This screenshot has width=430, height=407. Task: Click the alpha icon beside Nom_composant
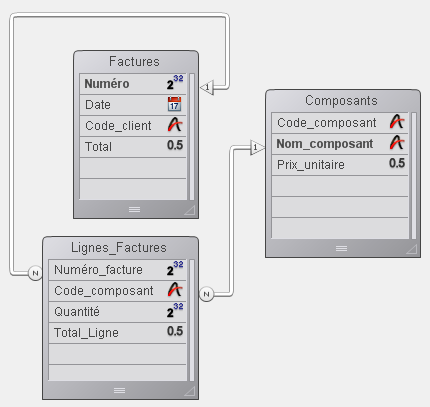[x=397, y=143]
